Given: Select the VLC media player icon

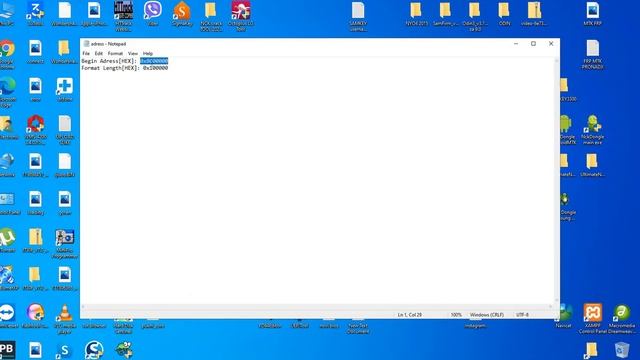Looking at the screenshot, I should 64,319.
